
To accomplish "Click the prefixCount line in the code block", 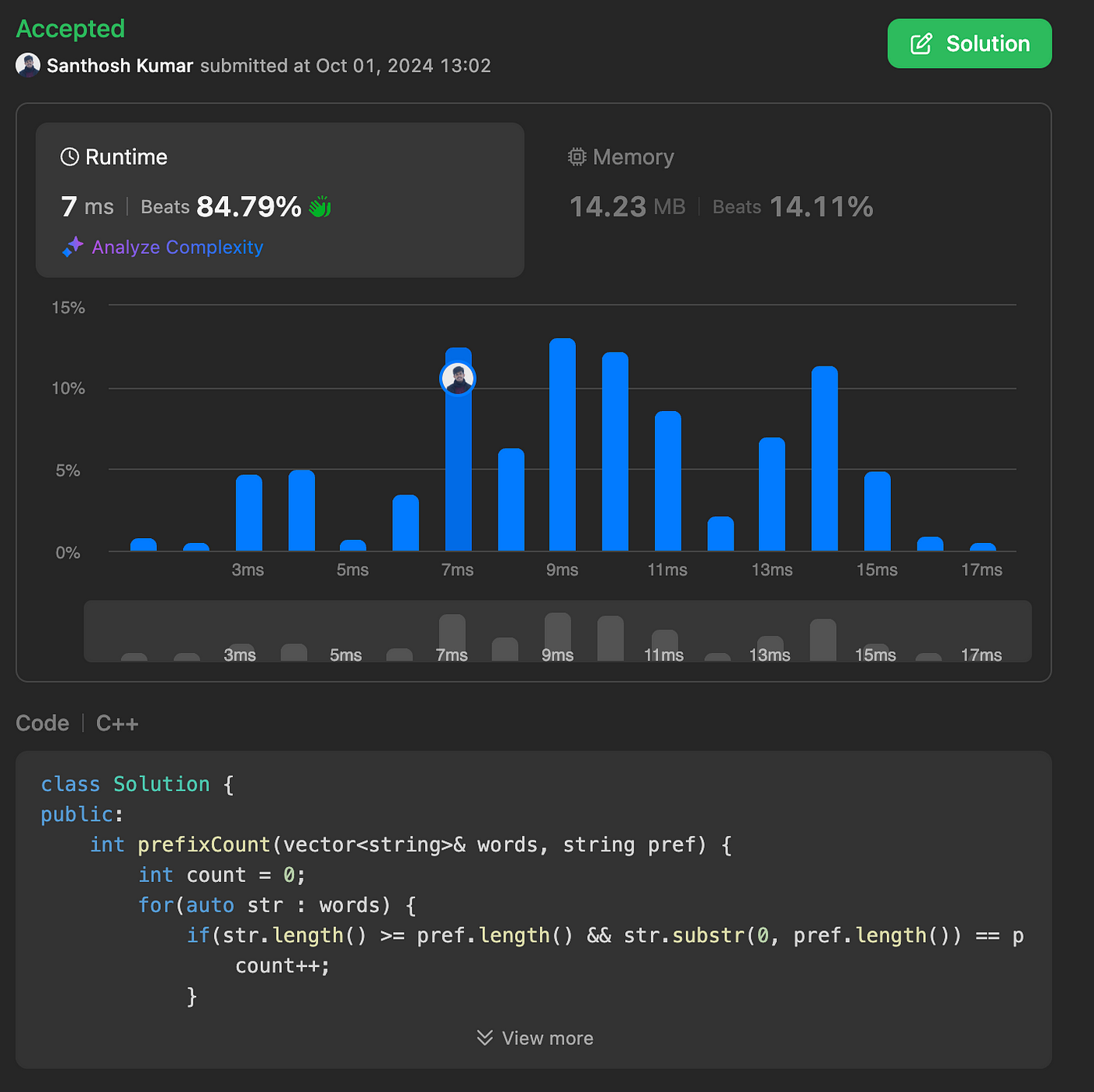I will (411, 844).
